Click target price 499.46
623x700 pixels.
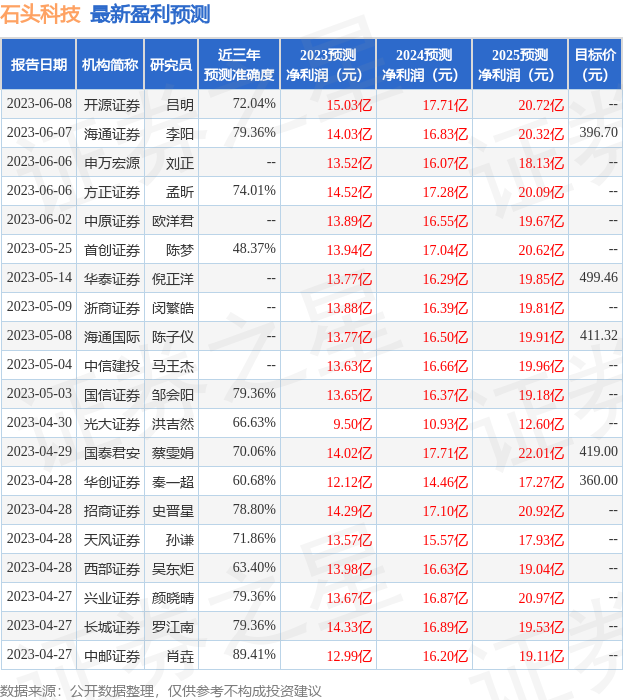598,278
